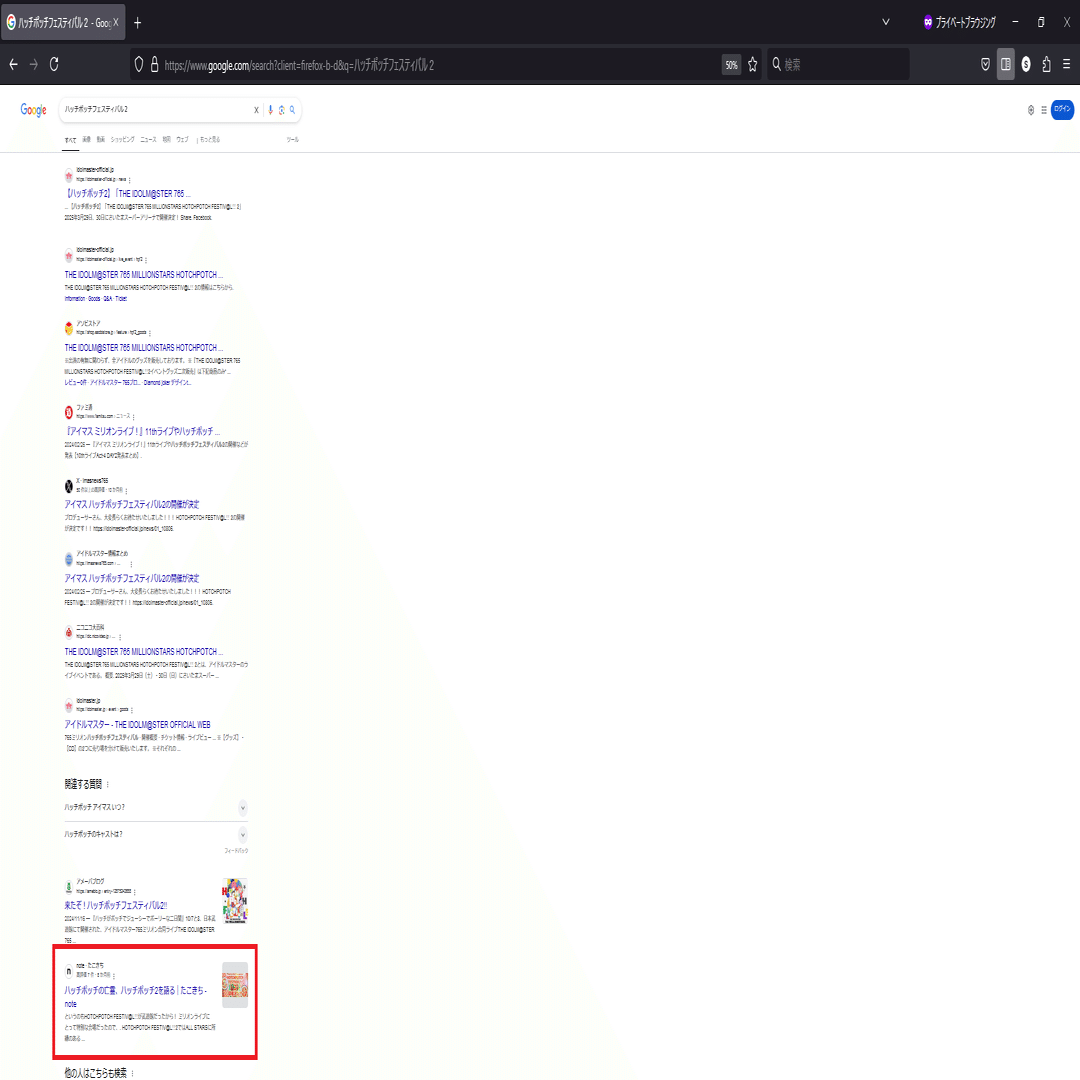The width and height of the screenshot is (1080, 1080).
Task: Open options for first idolmaster-official.jp result
Action: [x=129, y=180]
